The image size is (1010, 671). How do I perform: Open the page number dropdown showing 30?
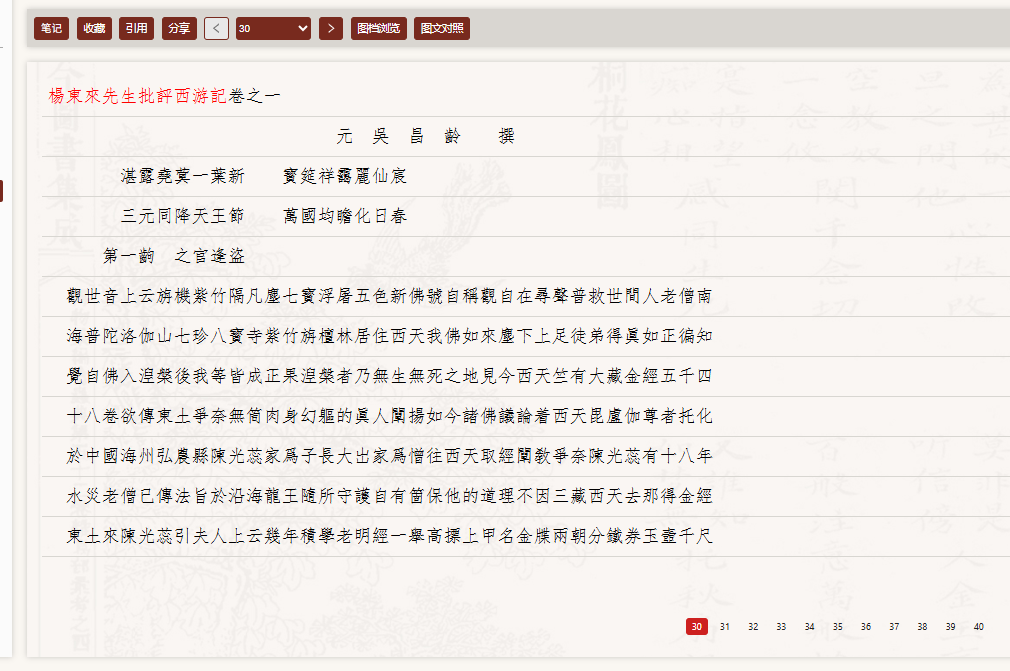point(273,28)
